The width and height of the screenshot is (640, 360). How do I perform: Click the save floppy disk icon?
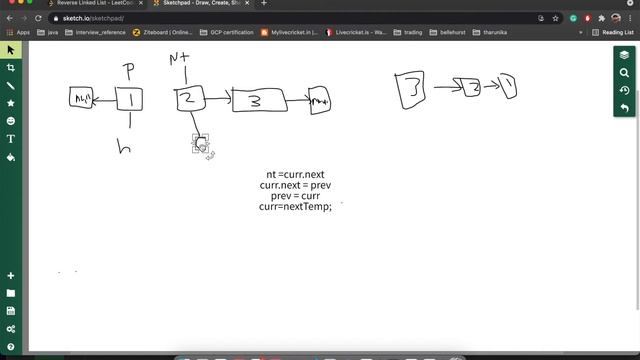pos(11,311)
